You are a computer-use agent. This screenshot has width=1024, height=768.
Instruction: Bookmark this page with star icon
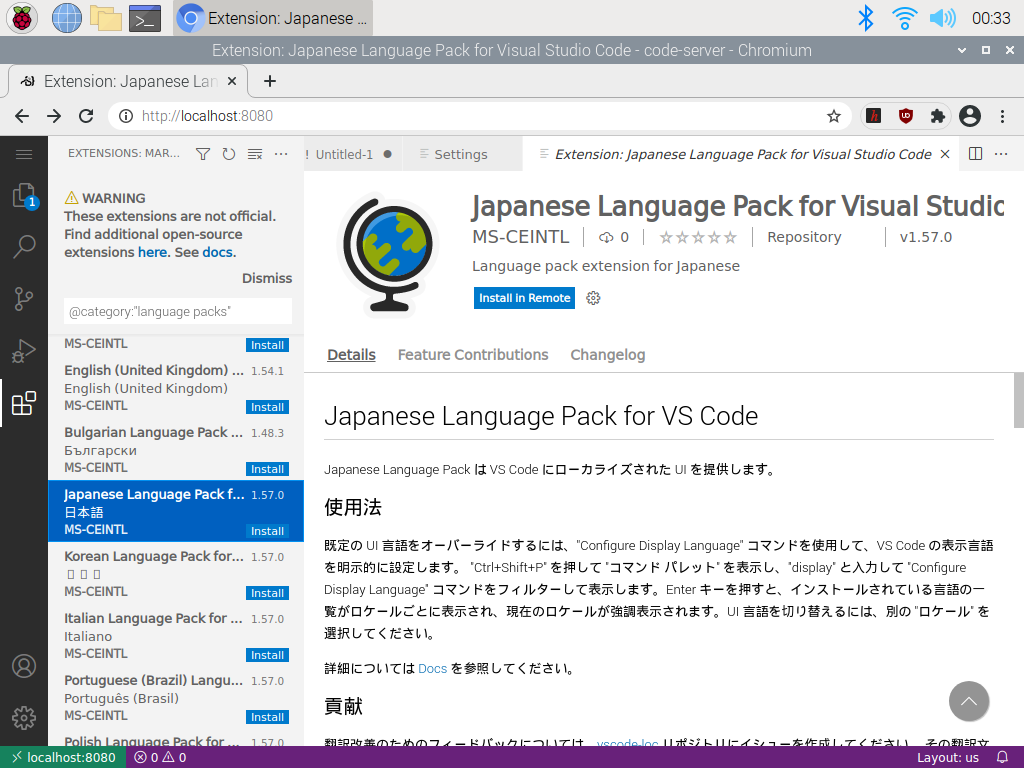[x=833, y=116]
